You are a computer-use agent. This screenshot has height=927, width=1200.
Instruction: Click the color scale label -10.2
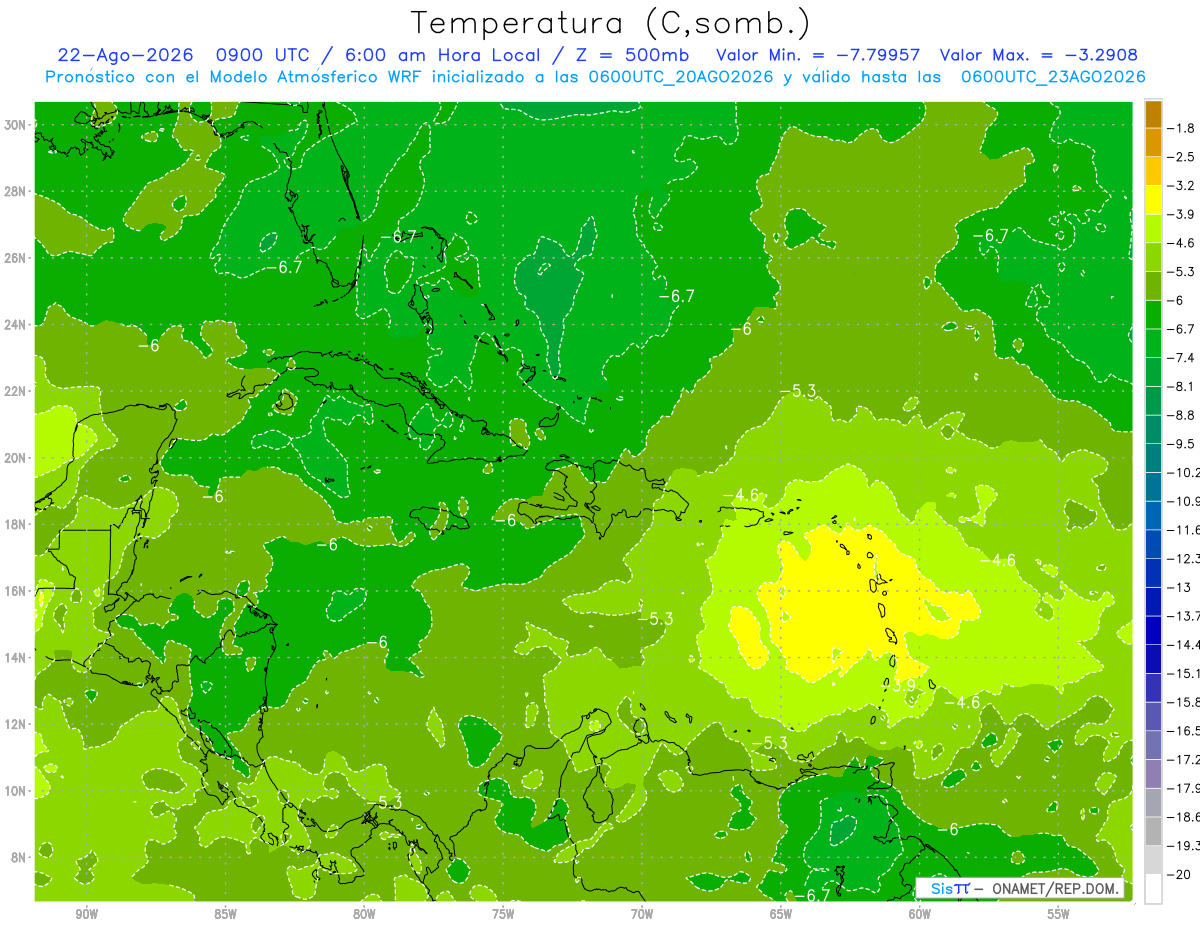[x=1184, y=472]
